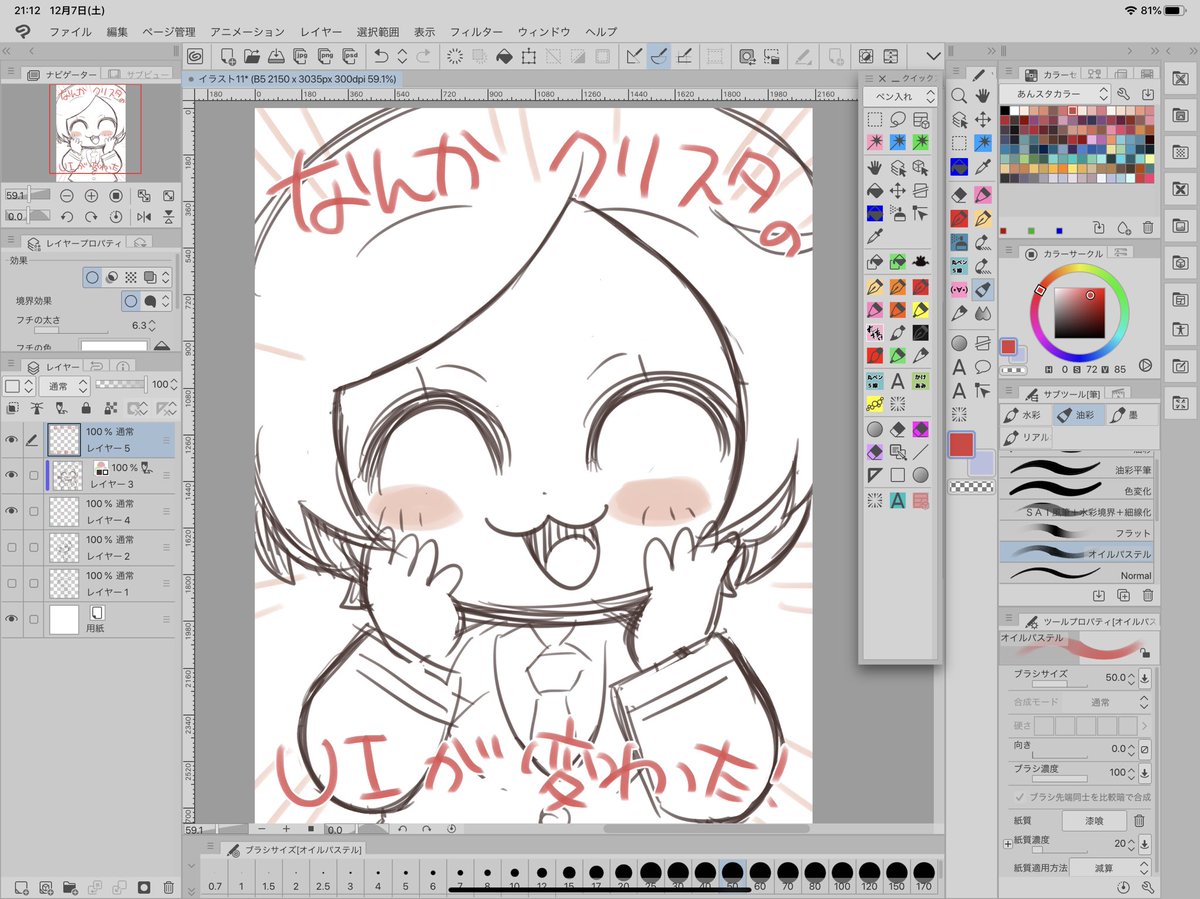Open the 合成モード 通常 dropdown in Tool Property

(1109, 702)
